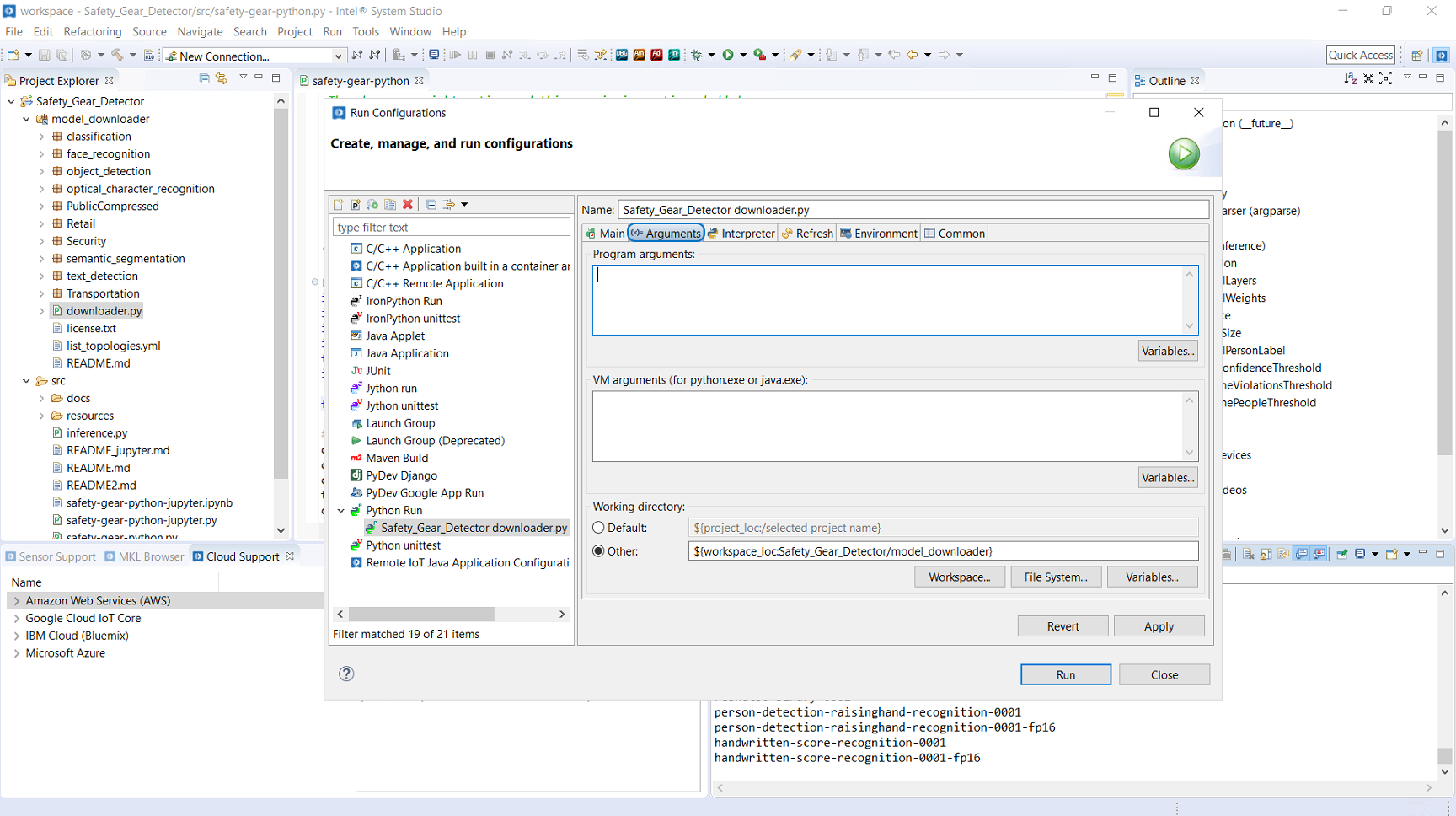Click the Link with Editor icon in Project Explorer
The width and height of the screenshot is (1456, 816).
click(x=222, y=78)
